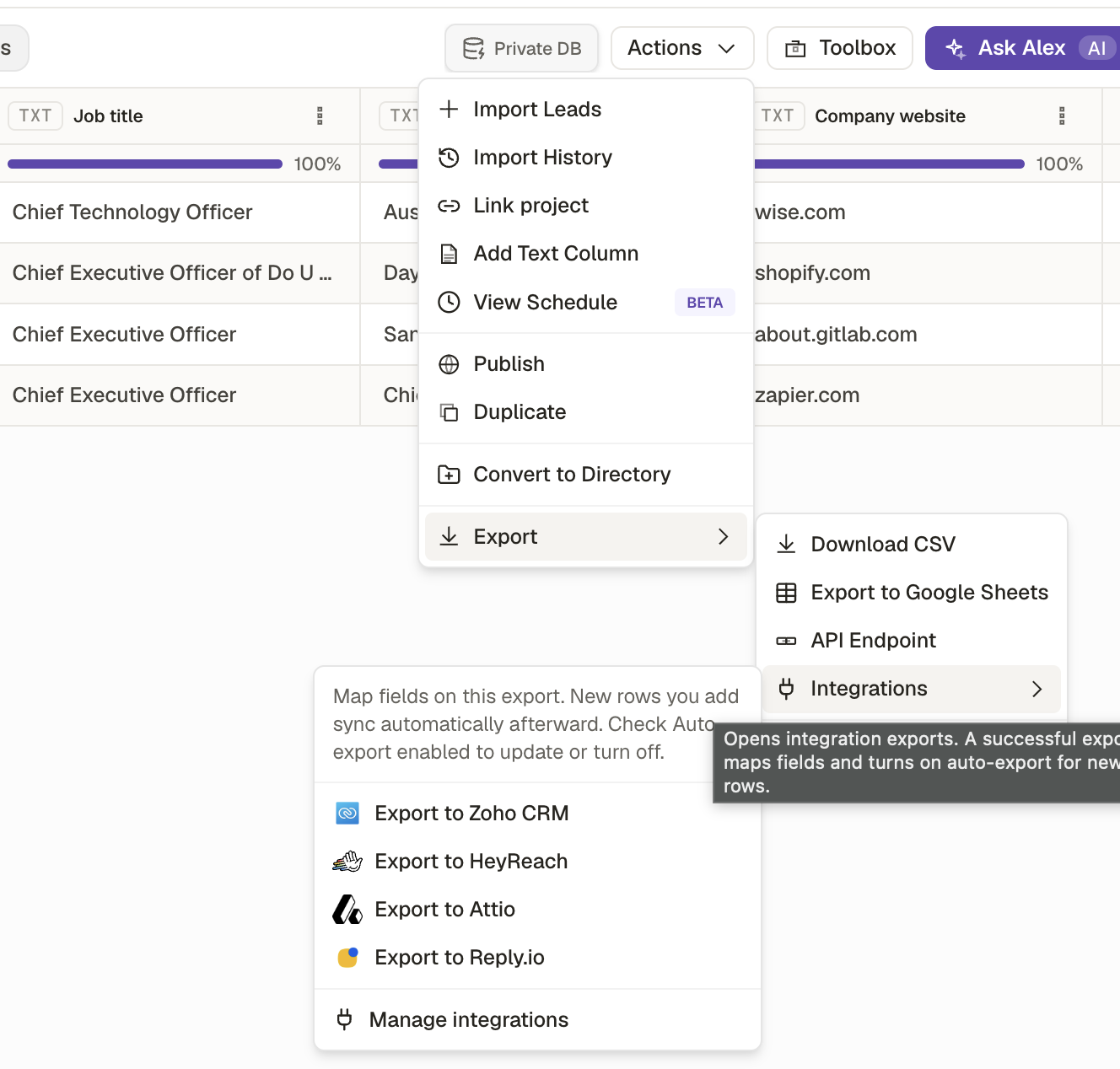Select API Endpoint option
The width and height of the screenshot is (1120, 1069).
911,641
